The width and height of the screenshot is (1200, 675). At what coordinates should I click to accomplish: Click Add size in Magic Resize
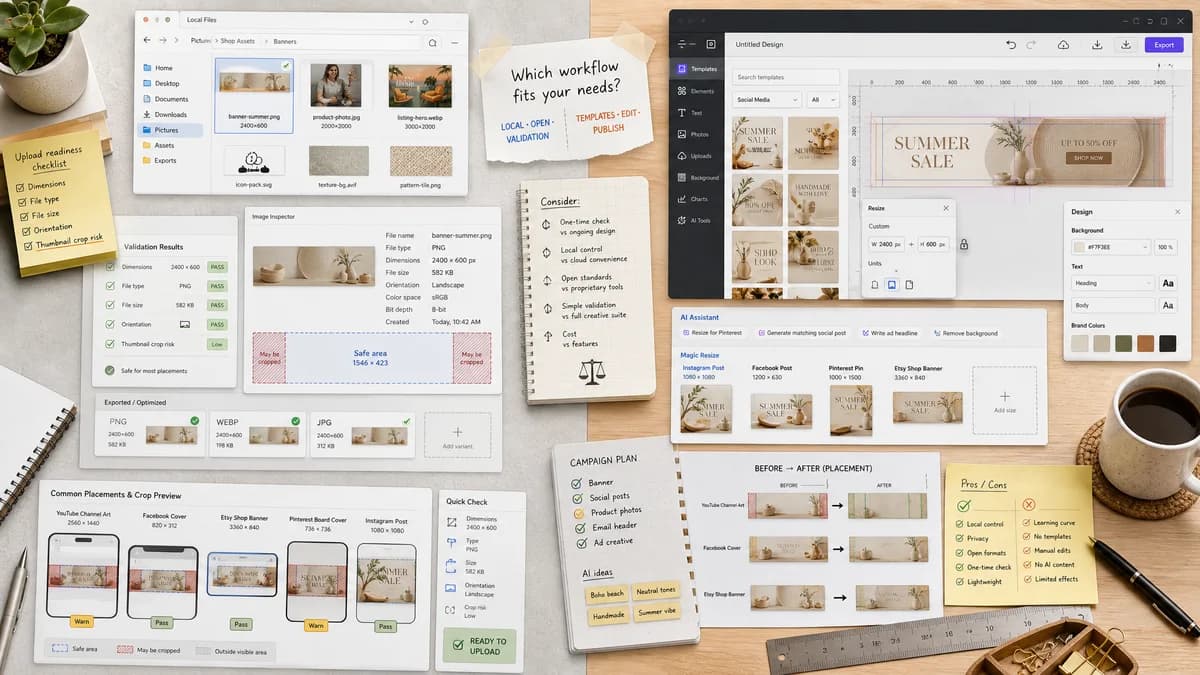(1004, 400)
